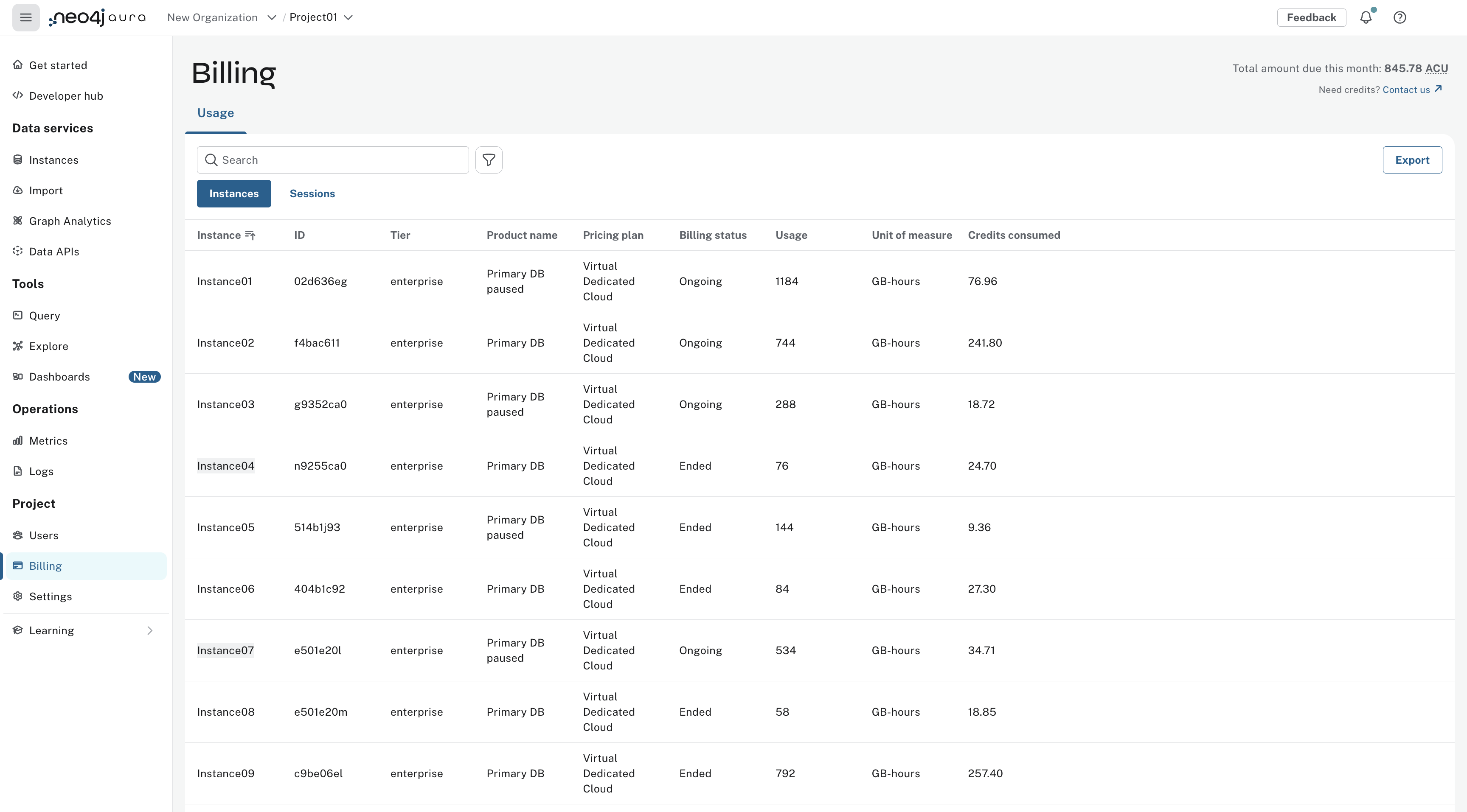This screenshot has width=1467, height=812.
Task: Click the Import cloud icon
Action: tap(18, 190)
